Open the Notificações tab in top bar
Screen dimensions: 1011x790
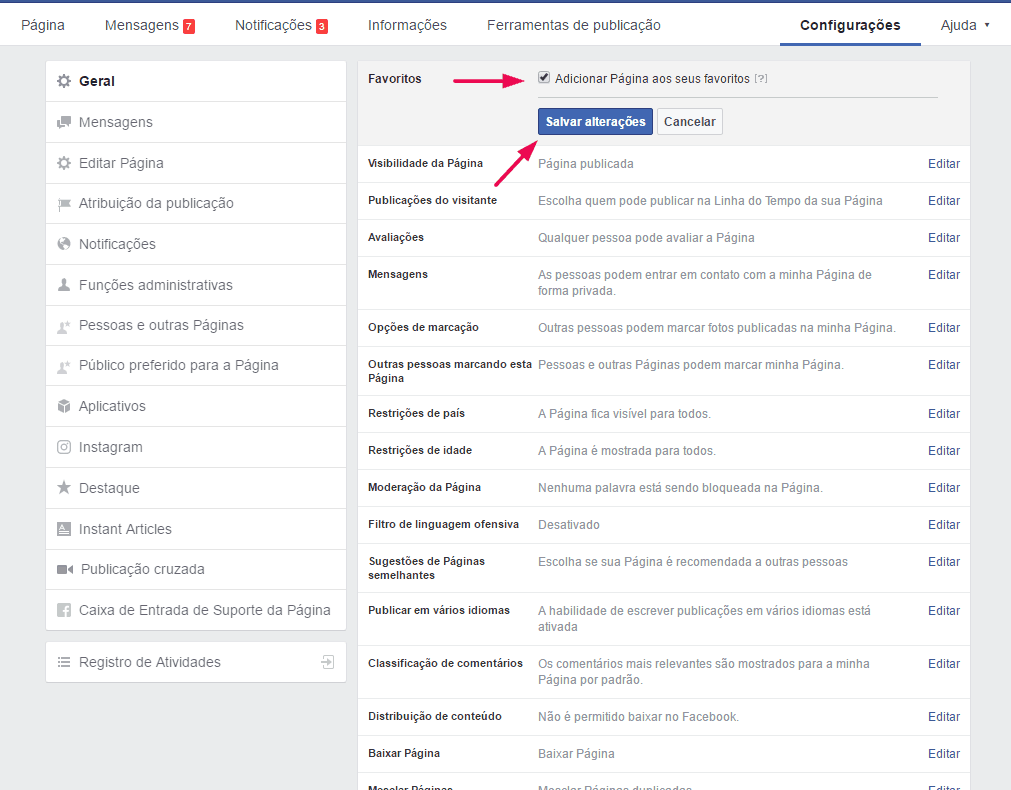click(x=273, y=25)
